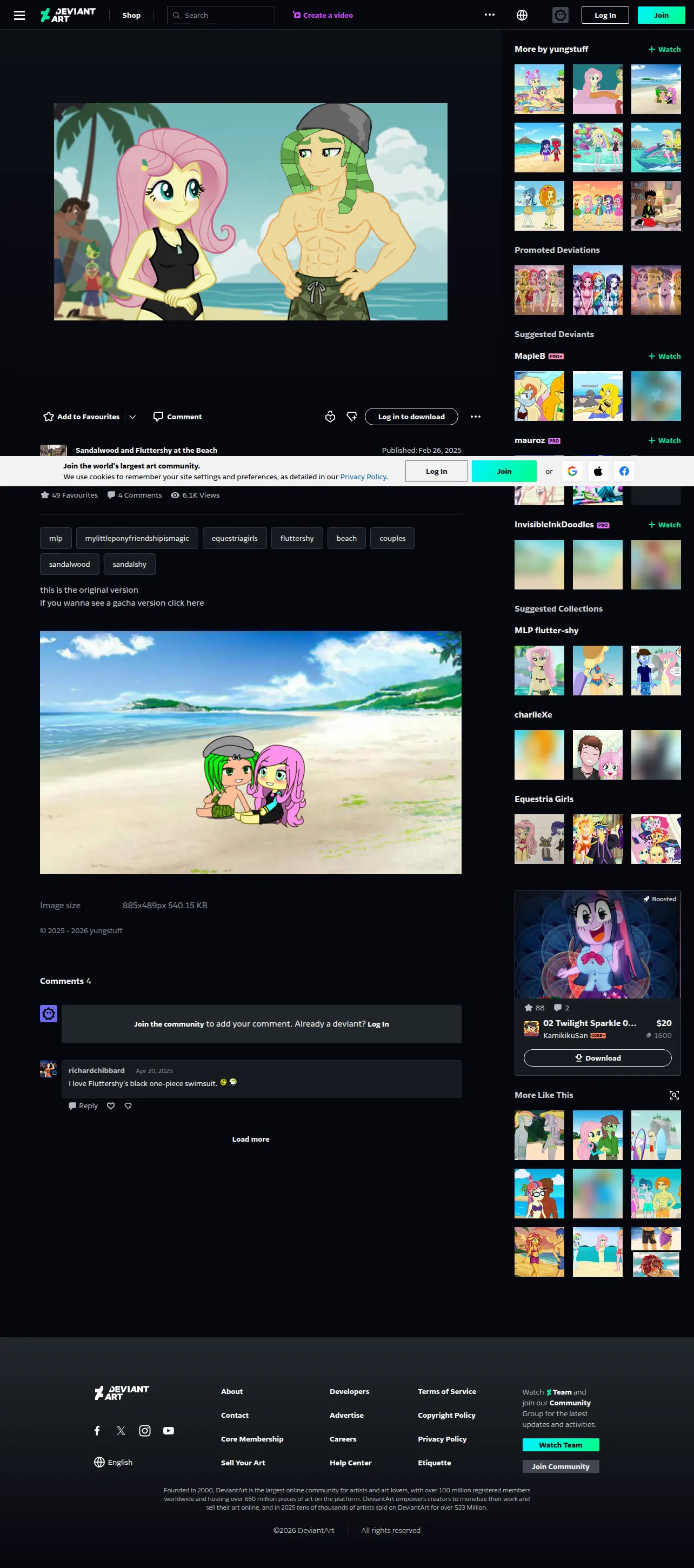This screenshot has height=1568, width=694.
Task: Open the hamburger navigation menu
Action: click(19, 15)
